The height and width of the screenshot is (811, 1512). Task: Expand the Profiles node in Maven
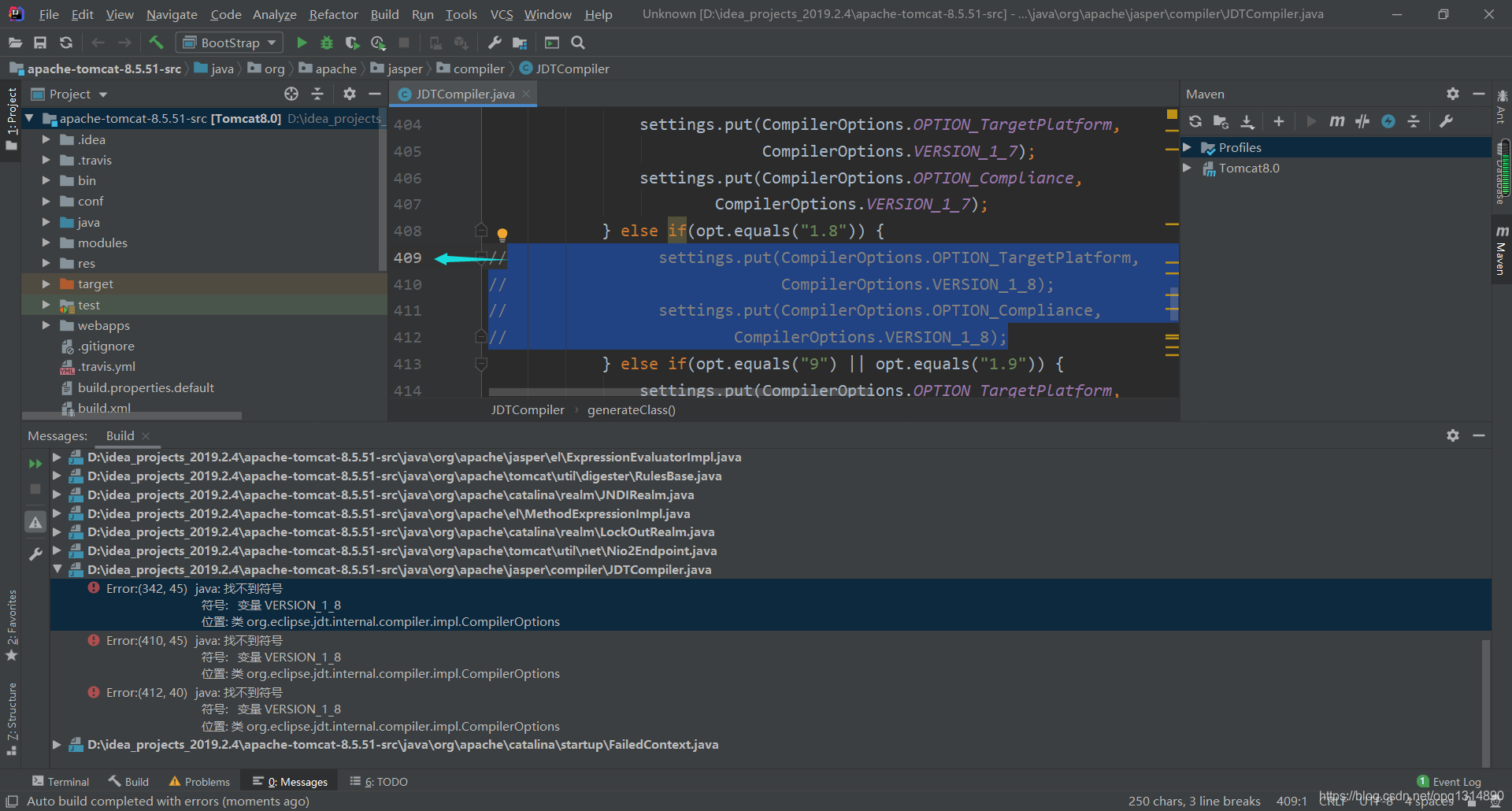[1187, 147]
